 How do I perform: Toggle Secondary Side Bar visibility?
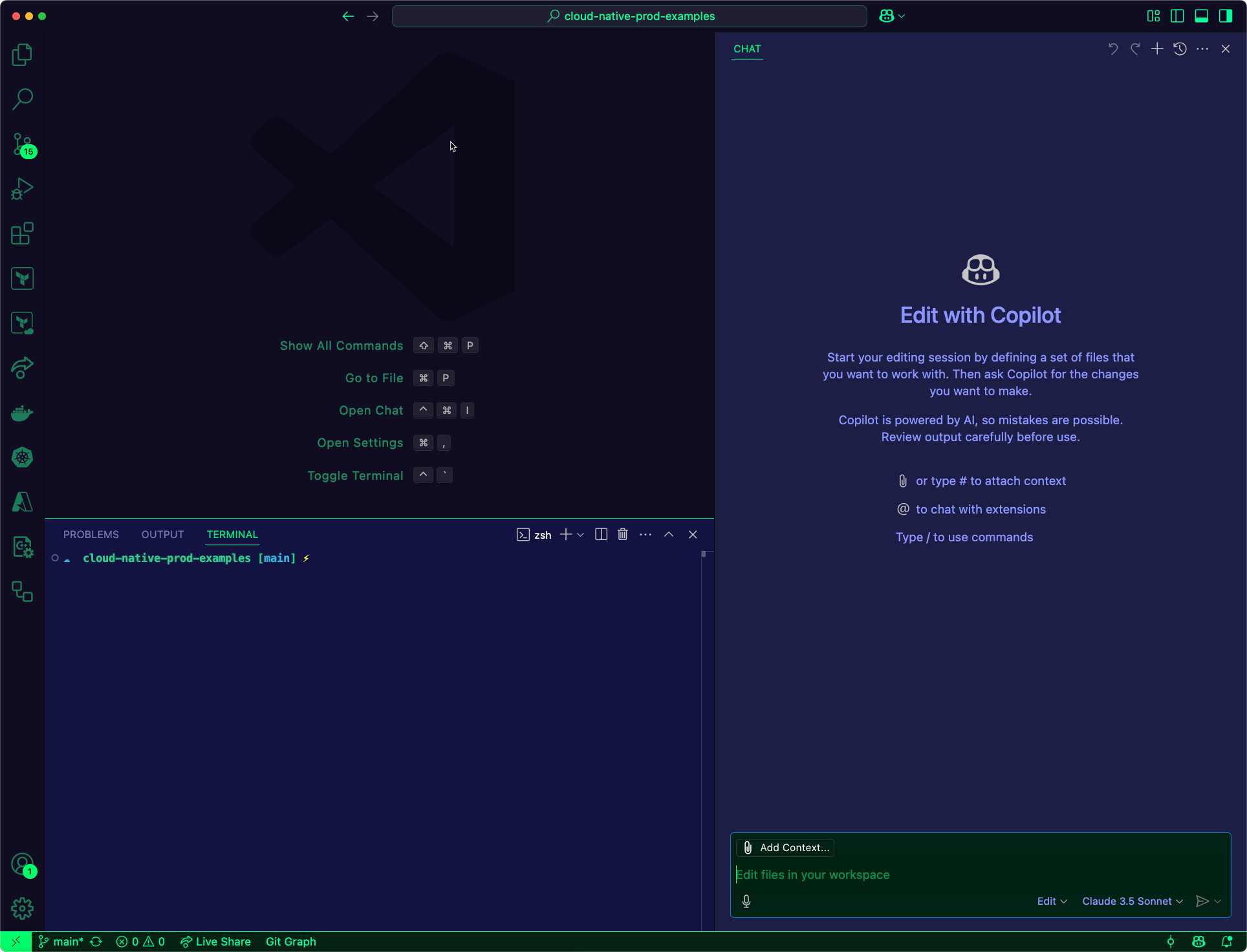[x=1225, y=16]
